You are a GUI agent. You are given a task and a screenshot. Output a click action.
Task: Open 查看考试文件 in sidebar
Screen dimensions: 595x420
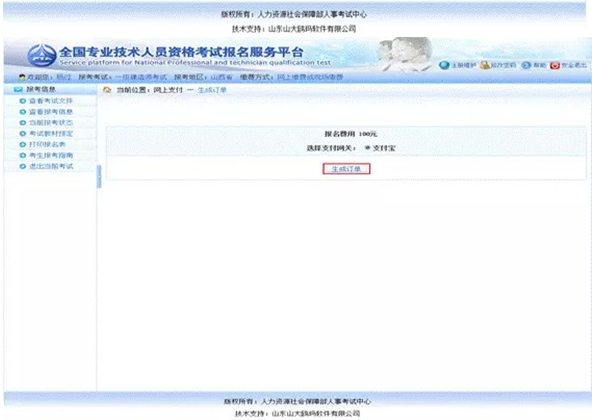(x=51, y=101)
